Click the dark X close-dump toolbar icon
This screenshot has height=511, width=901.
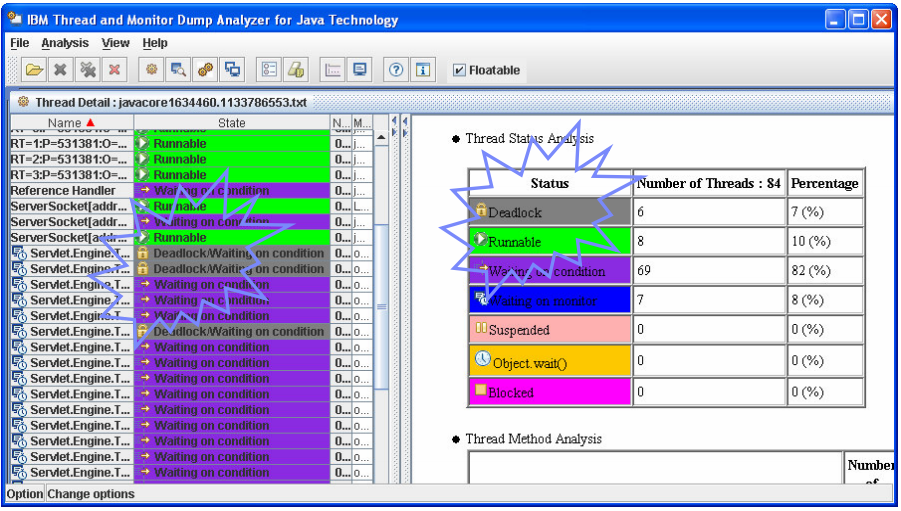[x=60, y=70]
